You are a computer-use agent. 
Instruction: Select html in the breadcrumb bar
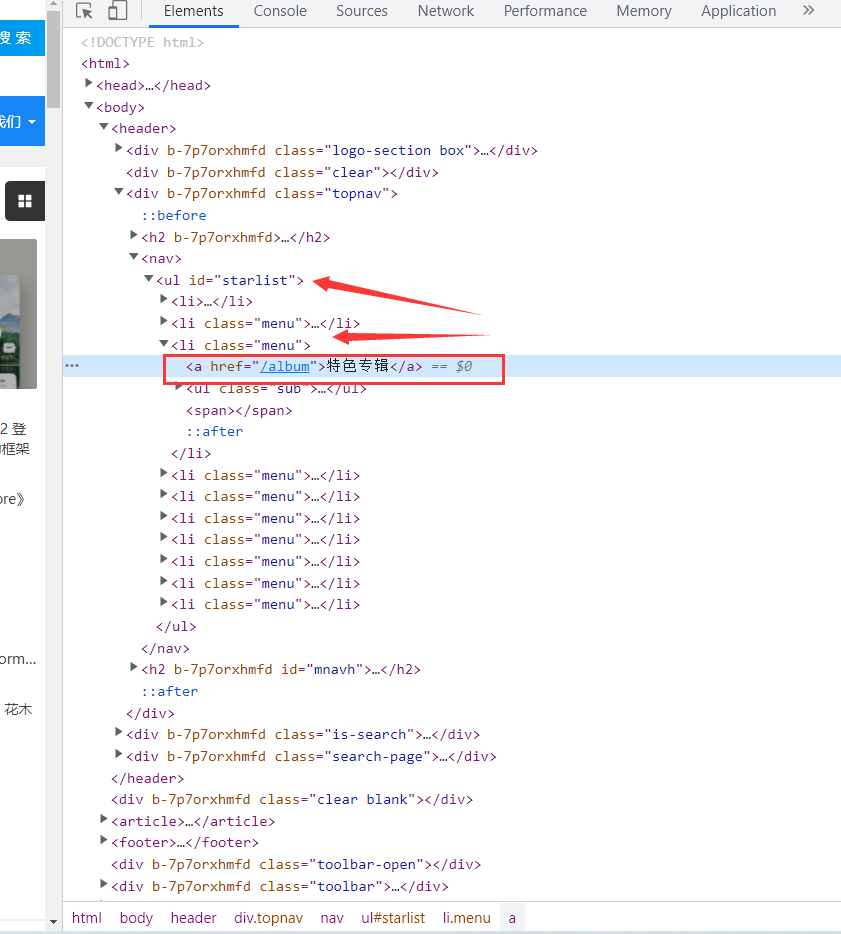(87, 918)
